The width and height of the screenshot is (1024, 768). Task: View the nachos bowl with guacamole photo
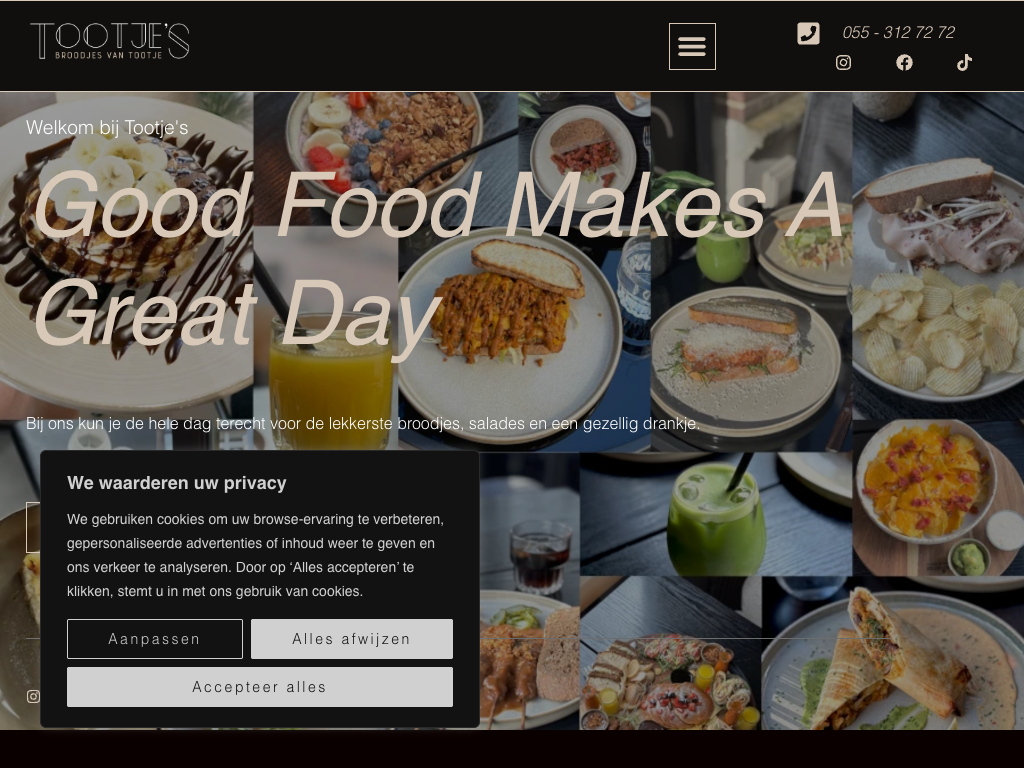[938, 498]
